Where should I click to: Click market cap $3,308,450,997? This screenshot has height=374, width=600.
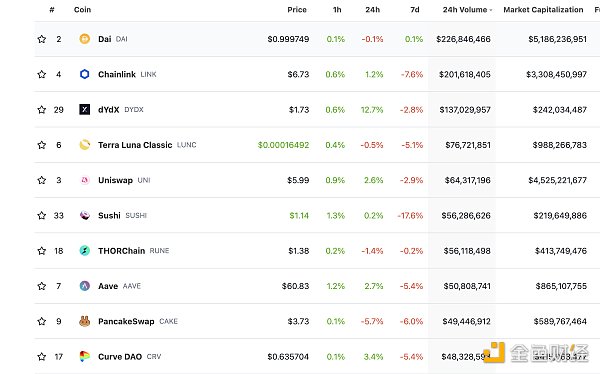coord(556,74)
